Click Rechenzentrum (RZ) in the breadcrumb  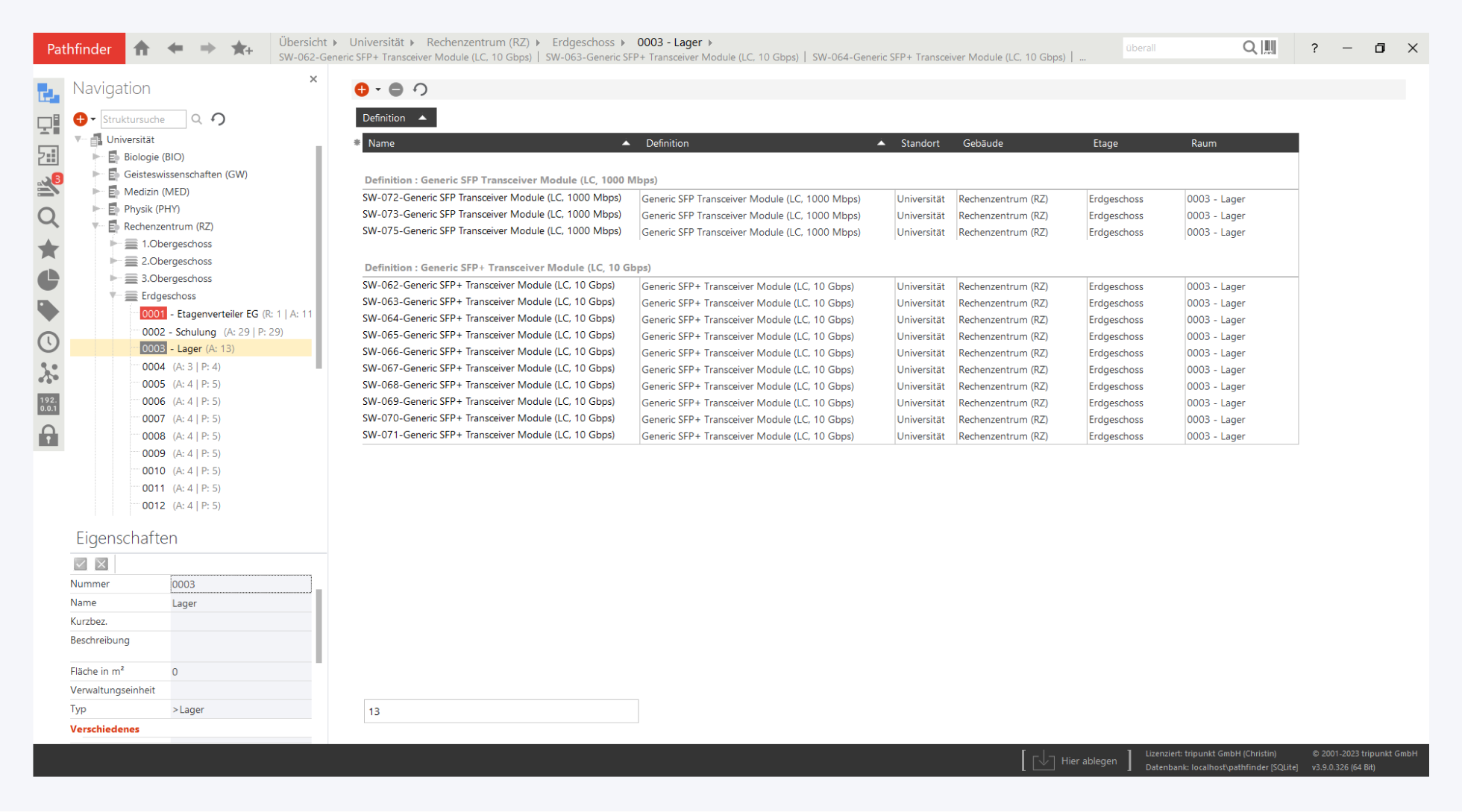(x=477, y=43)
